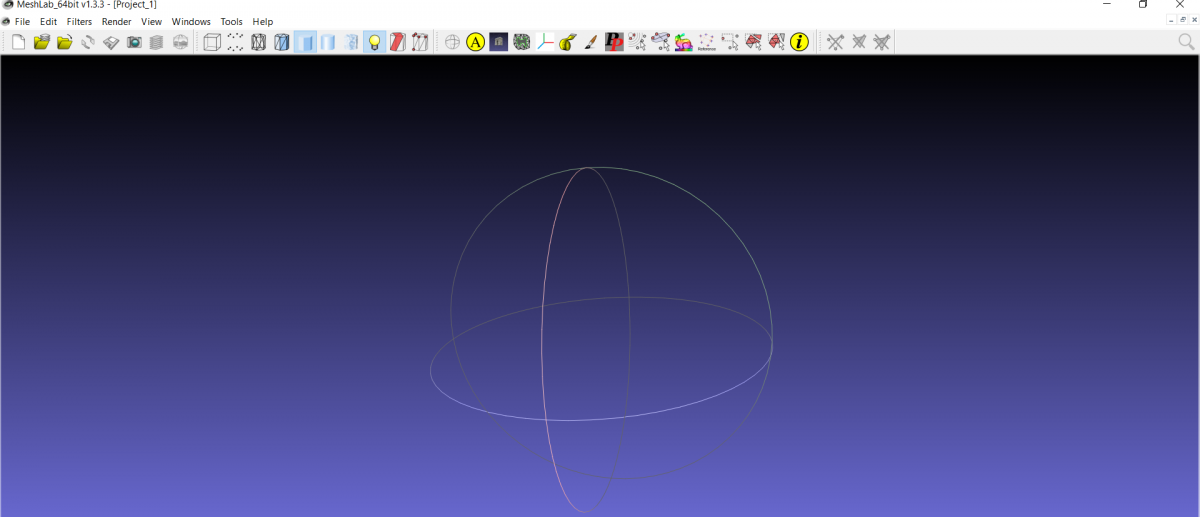1200x517 pixels.
Task: Open the Filters menu
Action: 79,22
